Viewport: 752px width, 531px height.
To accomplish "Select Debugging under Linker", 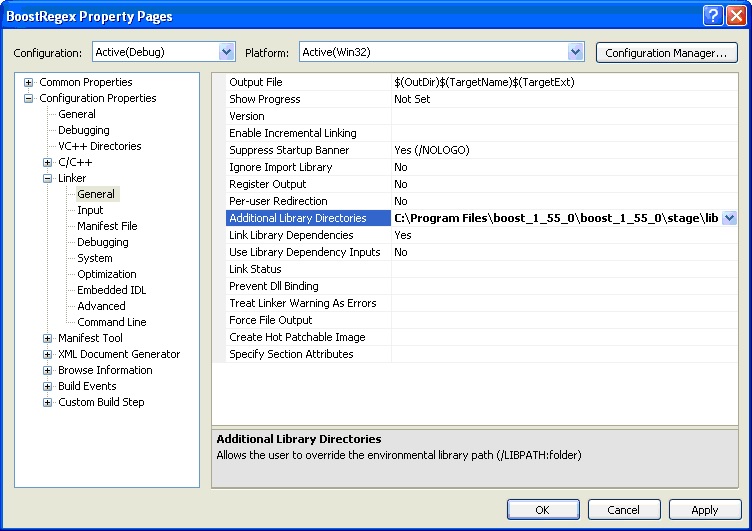I will (x=103, y=242).
